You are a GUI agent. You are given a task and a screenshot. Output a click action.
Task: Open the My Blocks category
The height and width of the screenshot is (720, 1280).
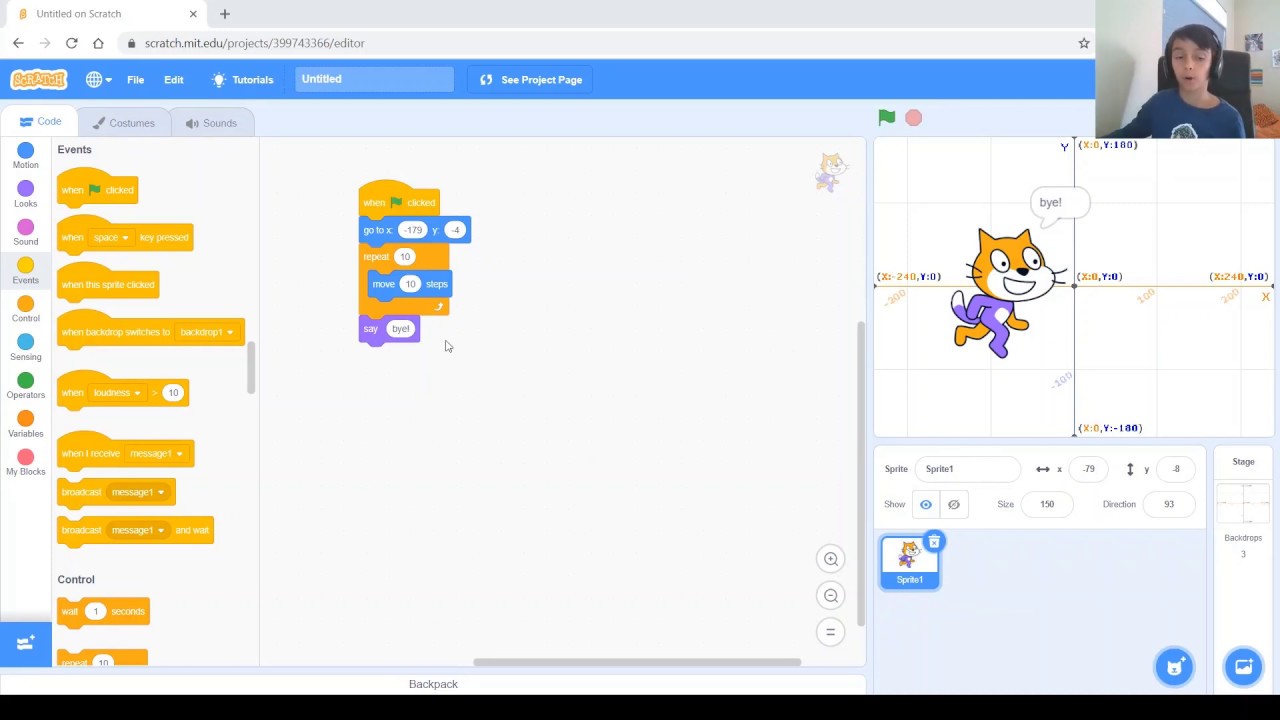(25, 463)
